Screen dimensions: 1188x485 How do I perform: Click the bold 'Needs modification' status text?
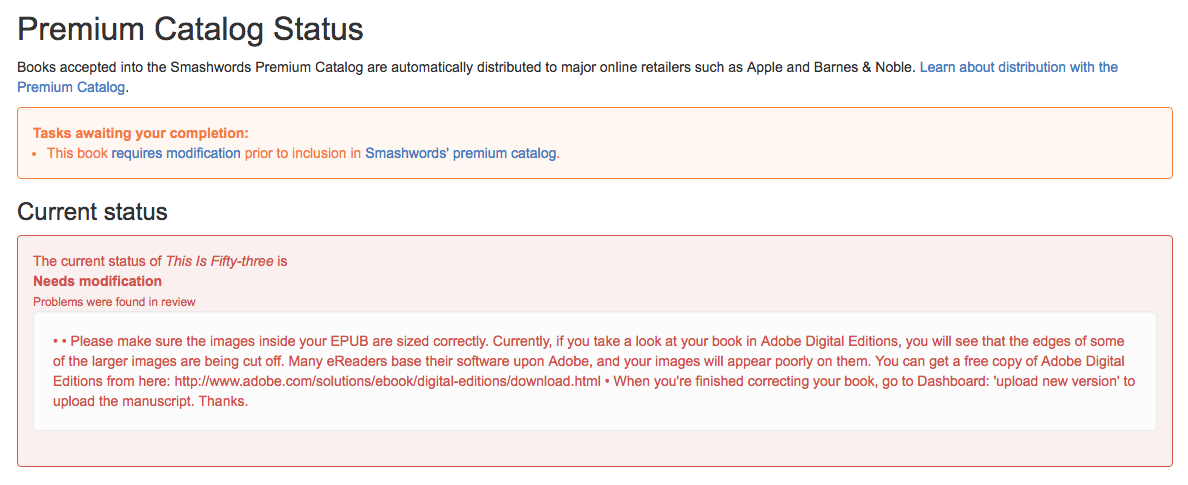tap(97, 281)
